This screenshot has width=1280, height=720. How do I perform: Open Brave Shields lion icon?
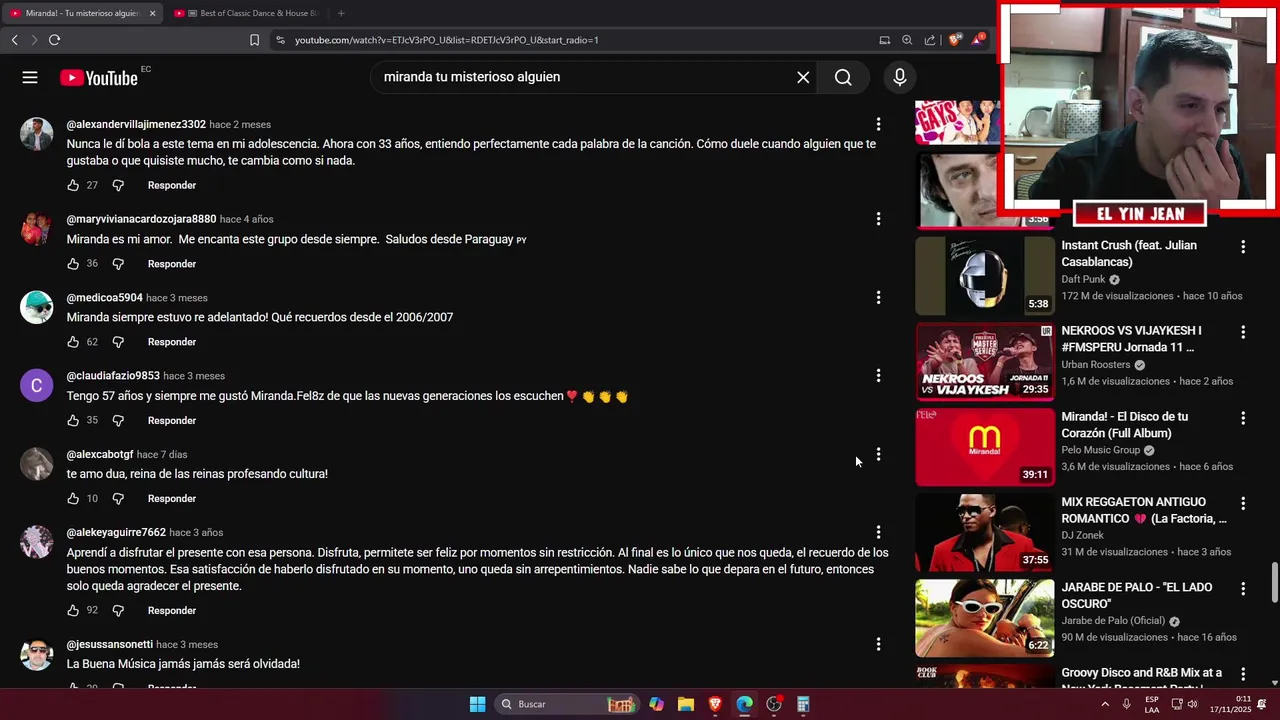click(955, 40)
